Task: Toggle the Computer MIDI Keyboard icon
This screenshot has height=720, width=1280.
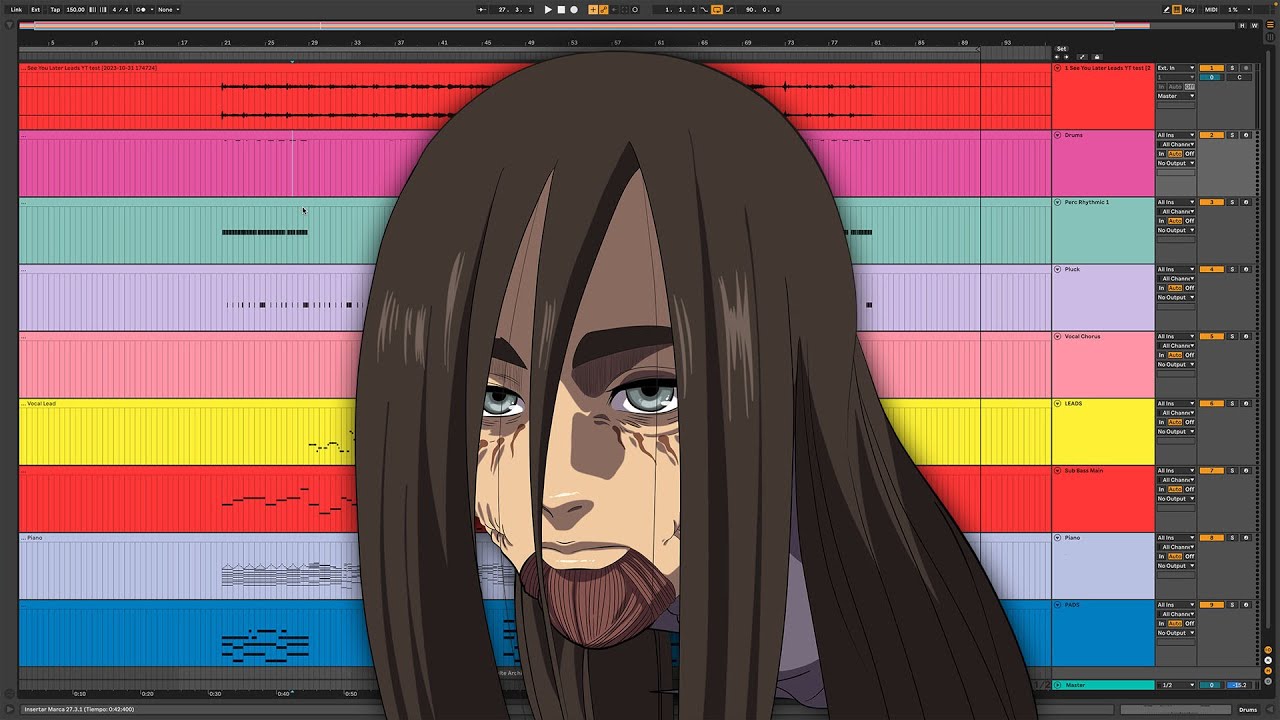Action: click(x=1177, y=9)
